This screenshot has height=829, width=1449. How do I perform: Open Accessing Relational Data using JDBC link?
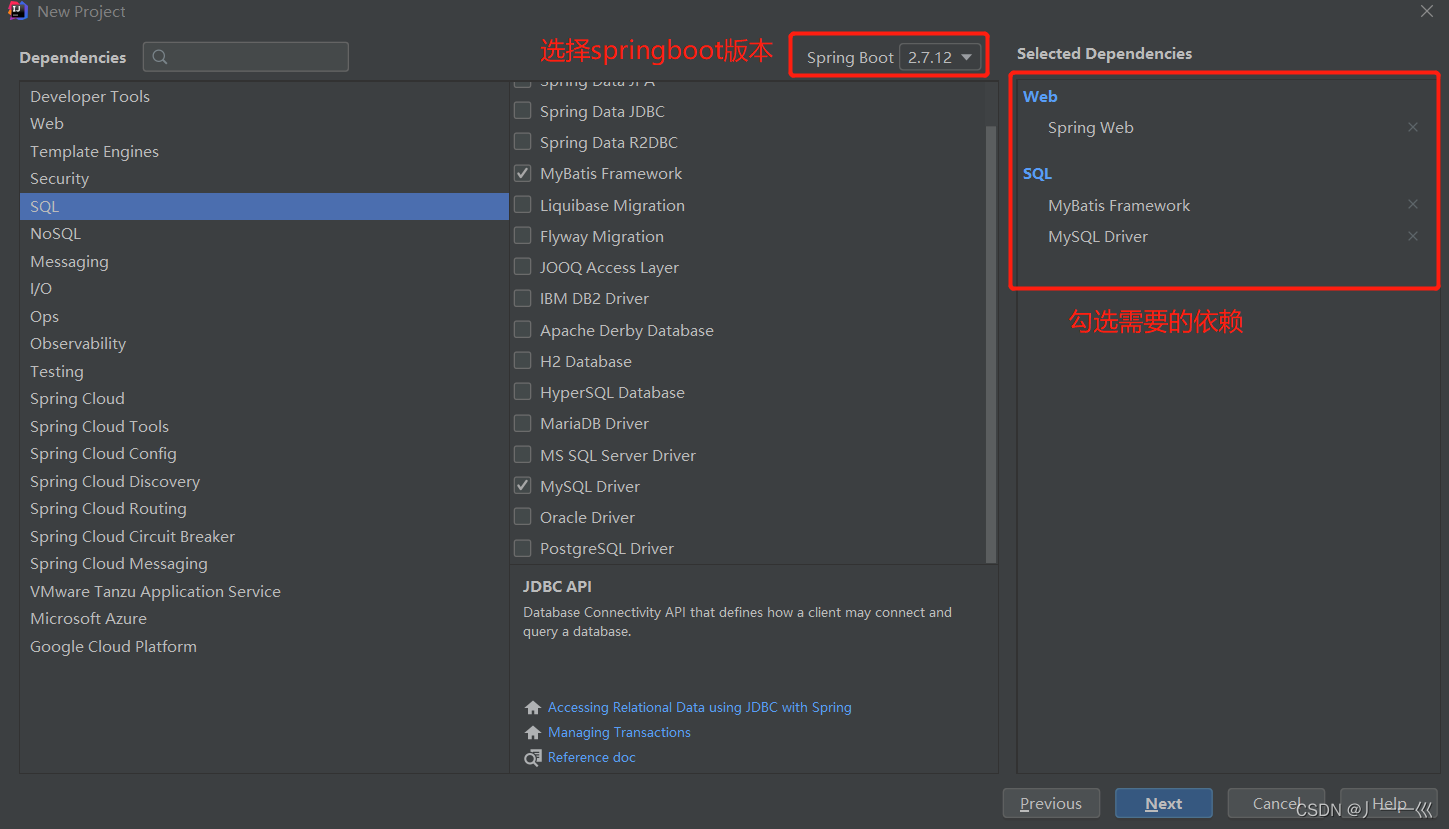point(700,708)
